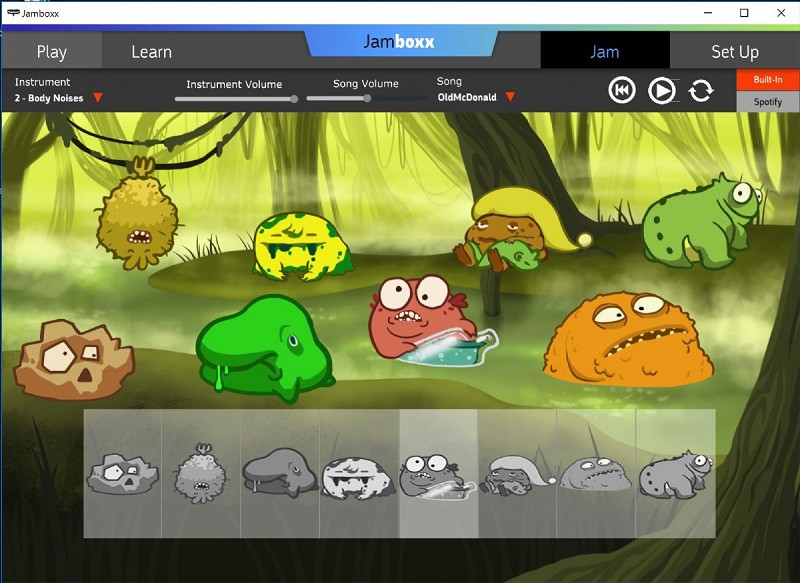Go to the Jam tab
This screenshot has height=583, width=800.
(x=604, y=51)
